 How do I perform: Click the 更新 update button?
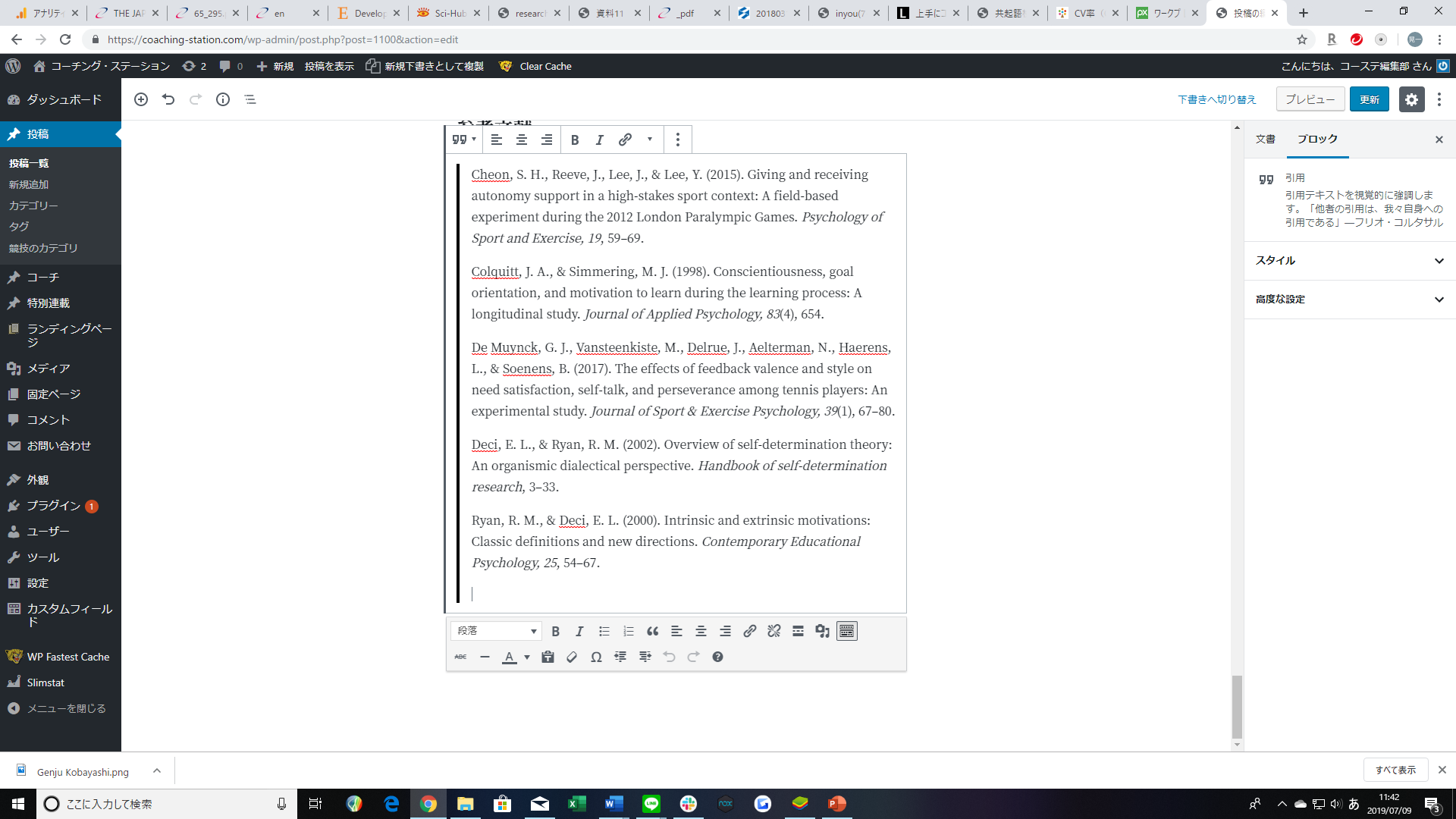pyautogui.click(x=1370, y=99)
